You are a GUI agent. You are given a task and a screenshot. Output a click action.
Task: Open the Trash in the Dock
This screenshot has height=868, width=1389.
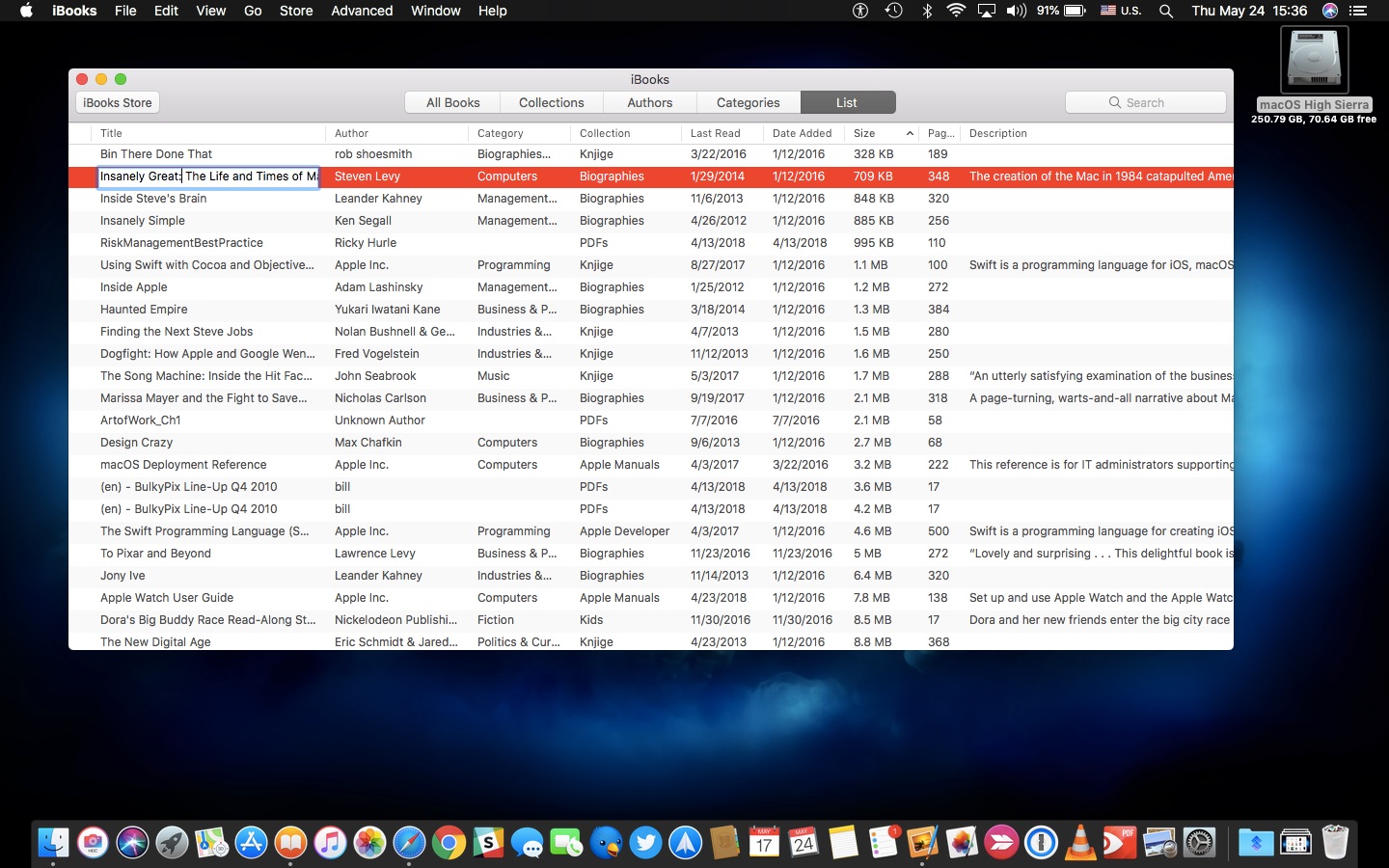click(1335, 843)
